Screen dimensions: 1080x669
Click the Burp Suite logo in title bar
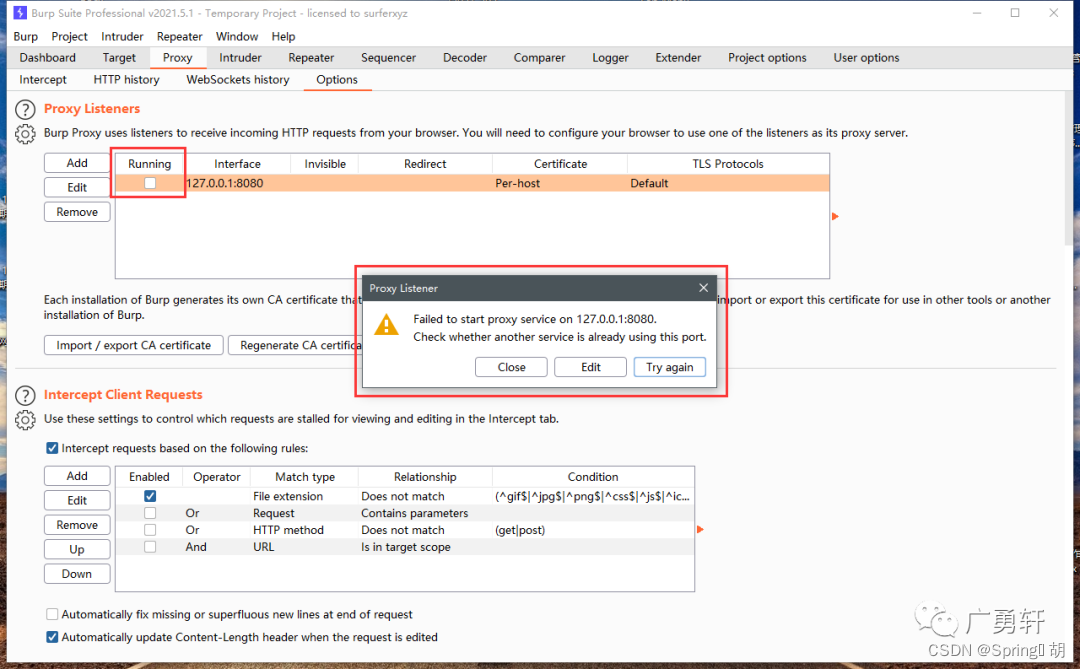tap(20, 12)
